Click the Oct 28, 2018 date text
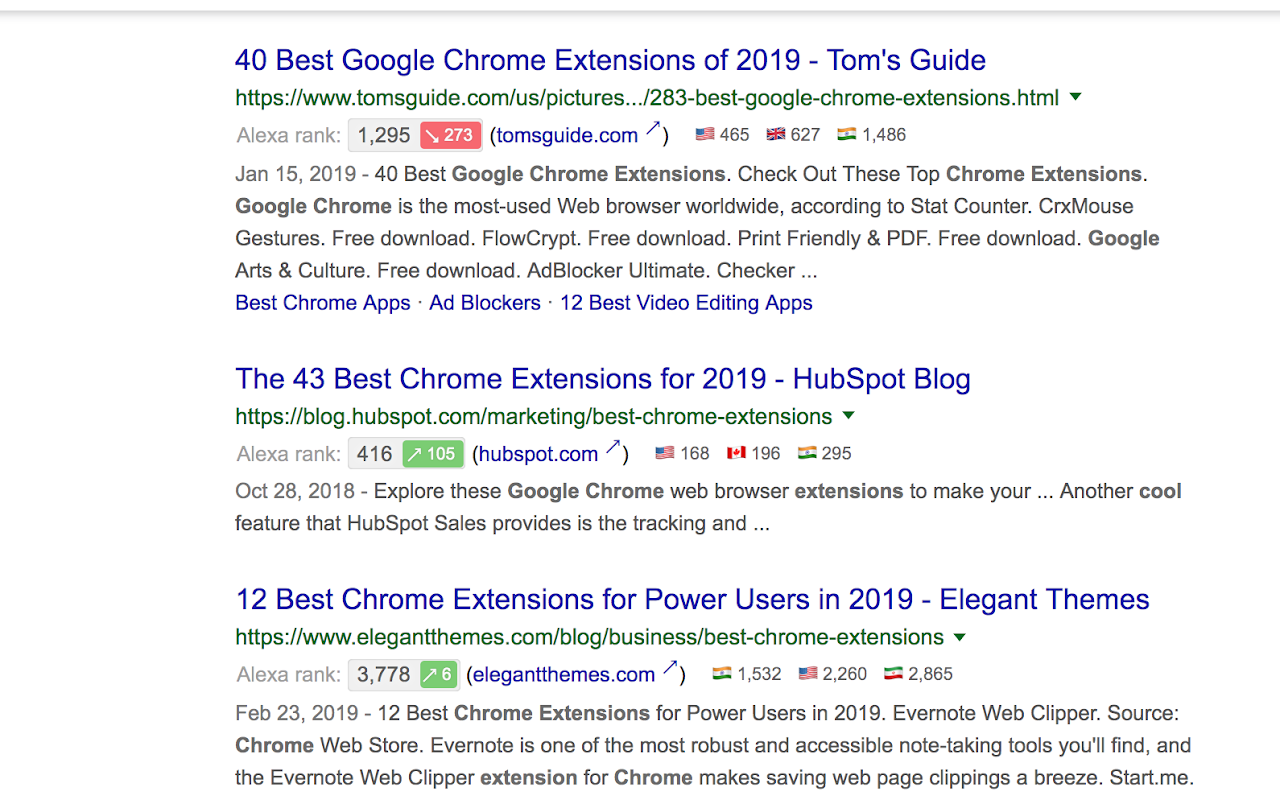Image resolution: width=1280 pixels, height=800 pixels. coord(295,491)
